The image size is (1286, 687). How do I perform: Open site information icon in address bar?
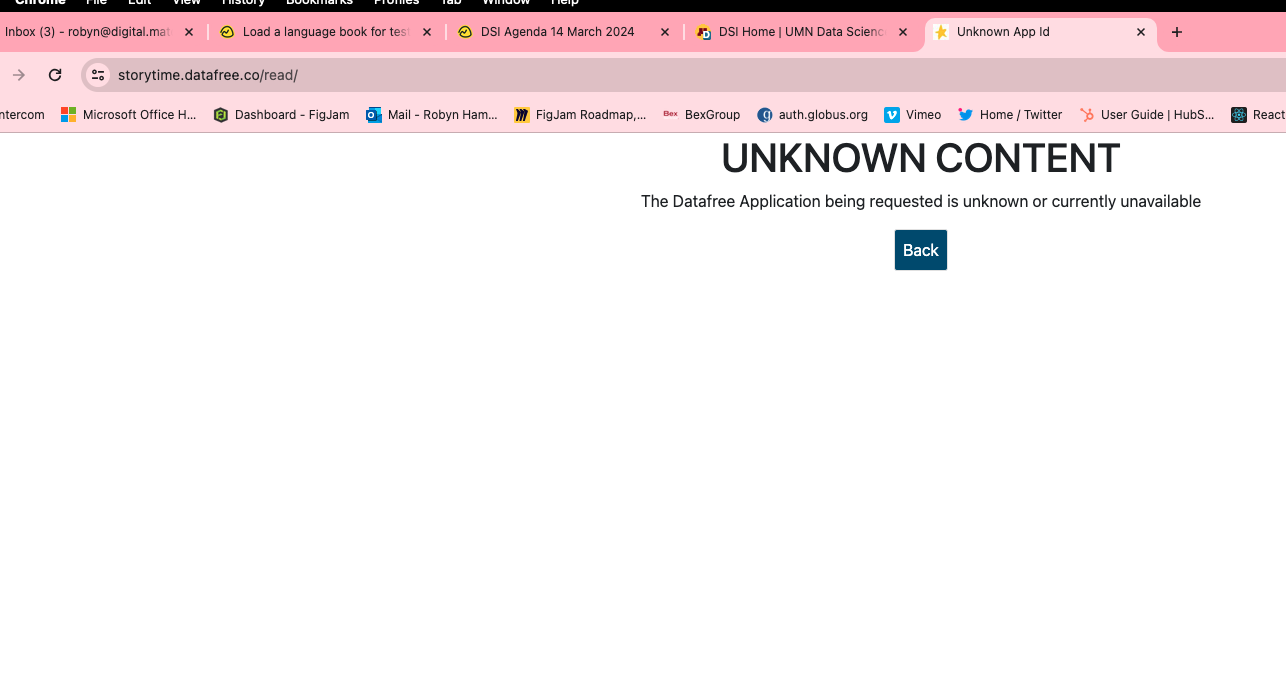pyautogui.click(x=97, y=75)
